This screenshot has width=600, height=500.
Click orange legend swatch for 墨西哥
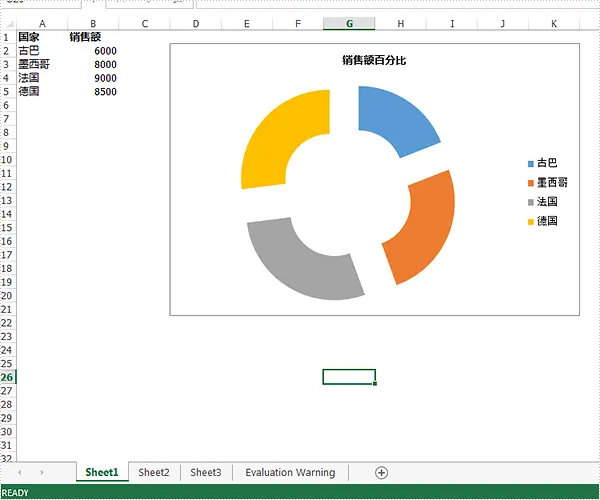click(x=531, y=183)
